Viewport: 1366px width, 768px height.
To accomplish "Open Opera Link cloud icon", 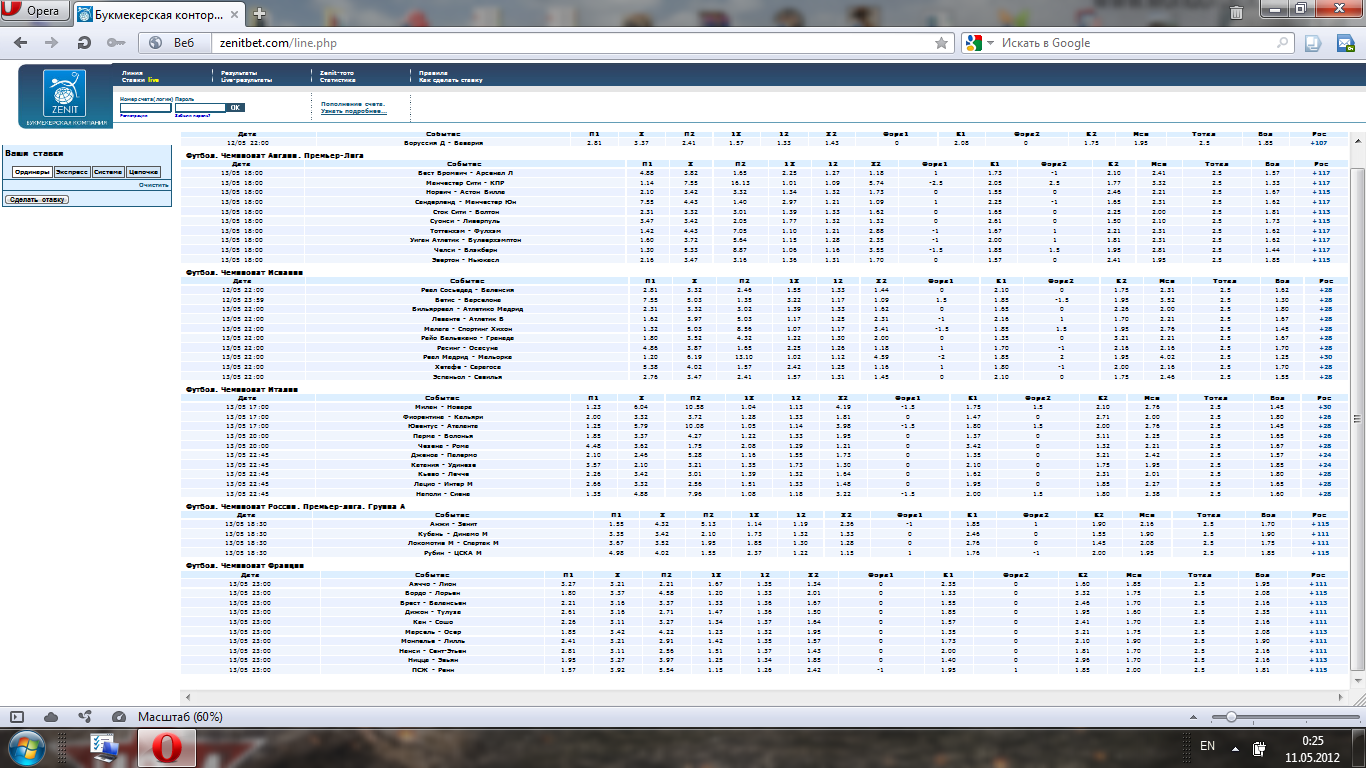I will pos(51,716).
